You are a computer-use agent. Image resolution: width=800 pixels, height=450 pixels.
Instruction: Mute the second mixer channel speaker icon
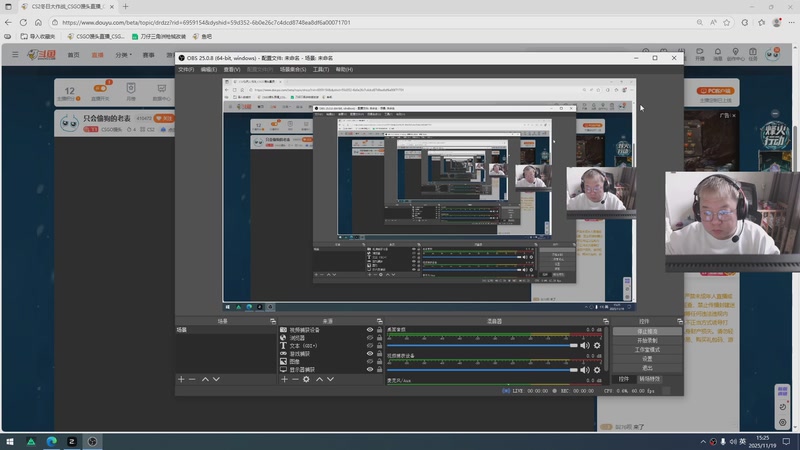[x=585, y=370]
